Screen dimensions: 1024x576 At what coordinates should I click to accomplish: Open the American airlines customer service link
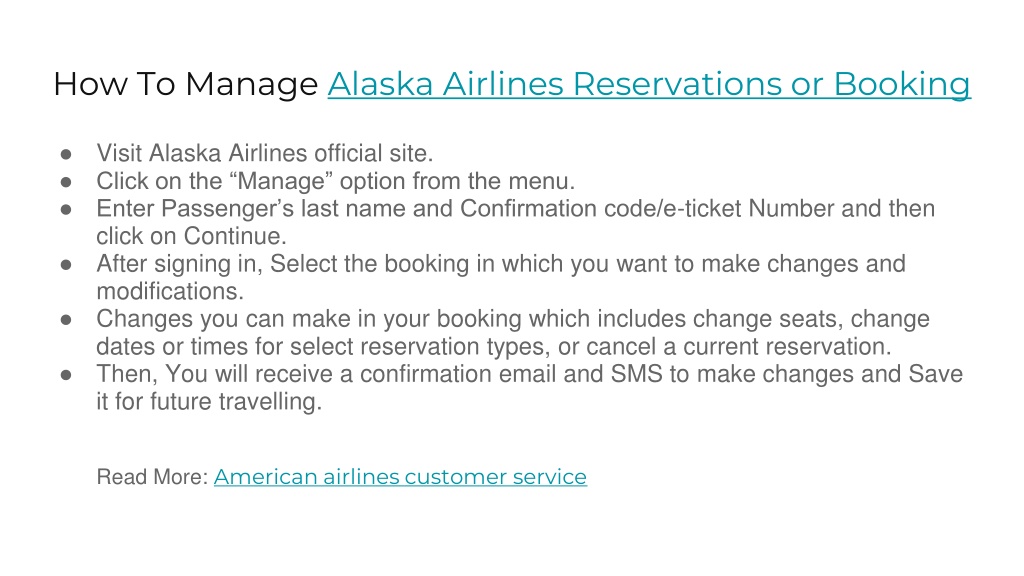pyautogui.click(x=400, y=477)
